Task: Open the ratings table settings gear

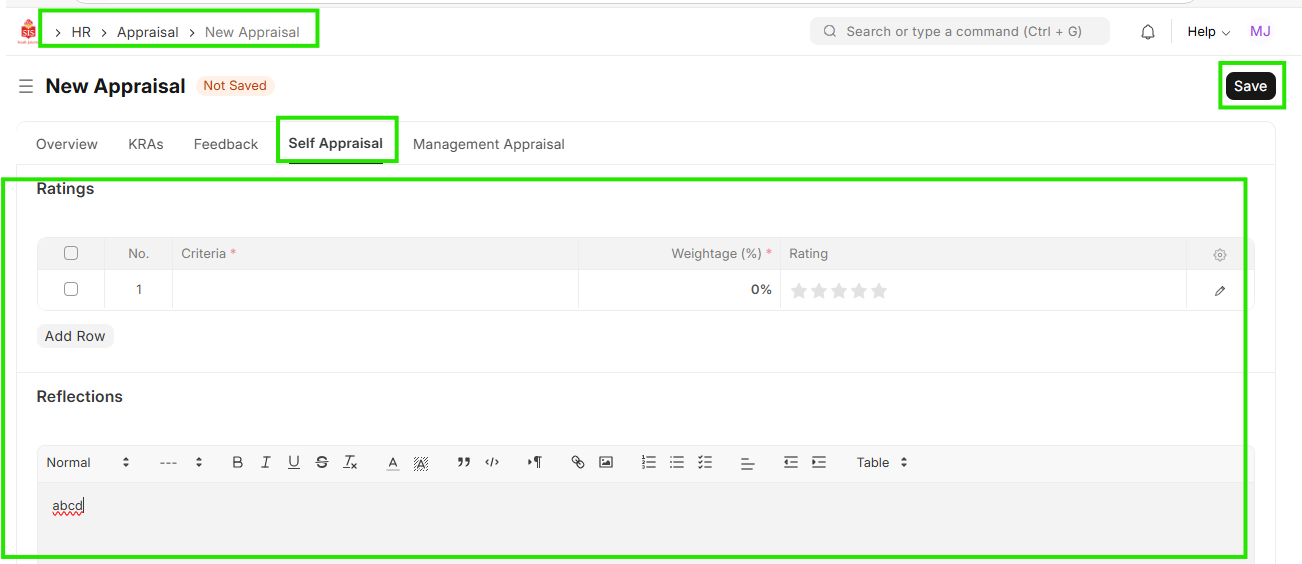Action: pos(1220,255)
